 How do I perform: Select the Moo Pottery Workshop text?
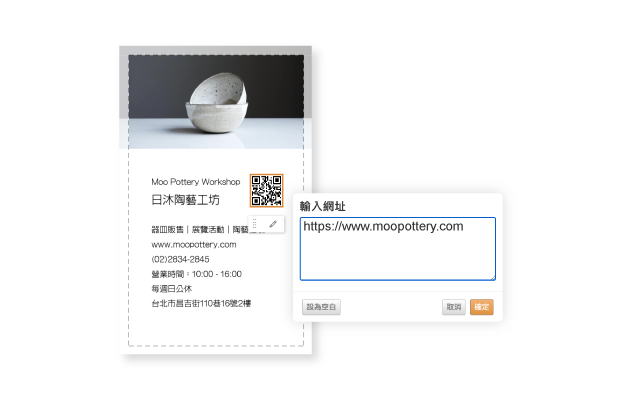click(x=196, y=182)
